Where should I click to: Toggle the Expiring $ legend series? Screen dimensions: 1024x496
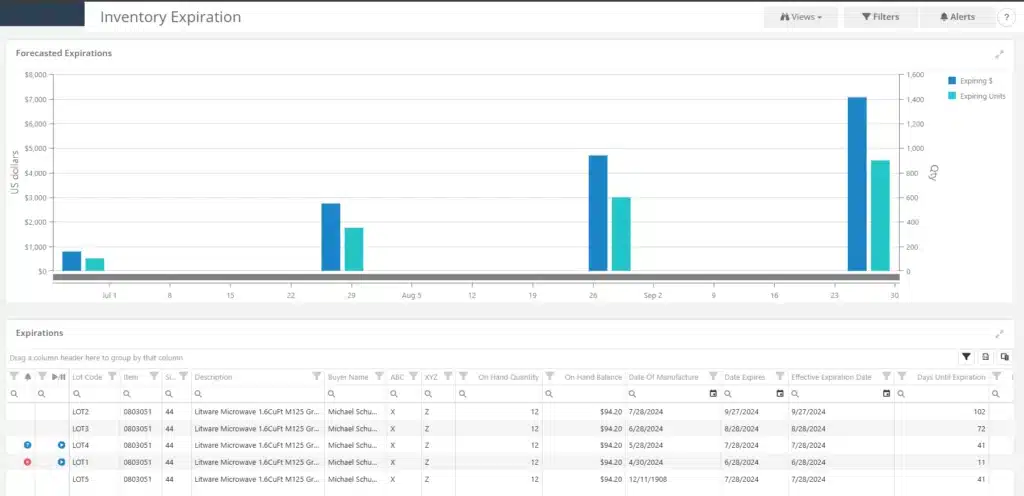[970, 81]
